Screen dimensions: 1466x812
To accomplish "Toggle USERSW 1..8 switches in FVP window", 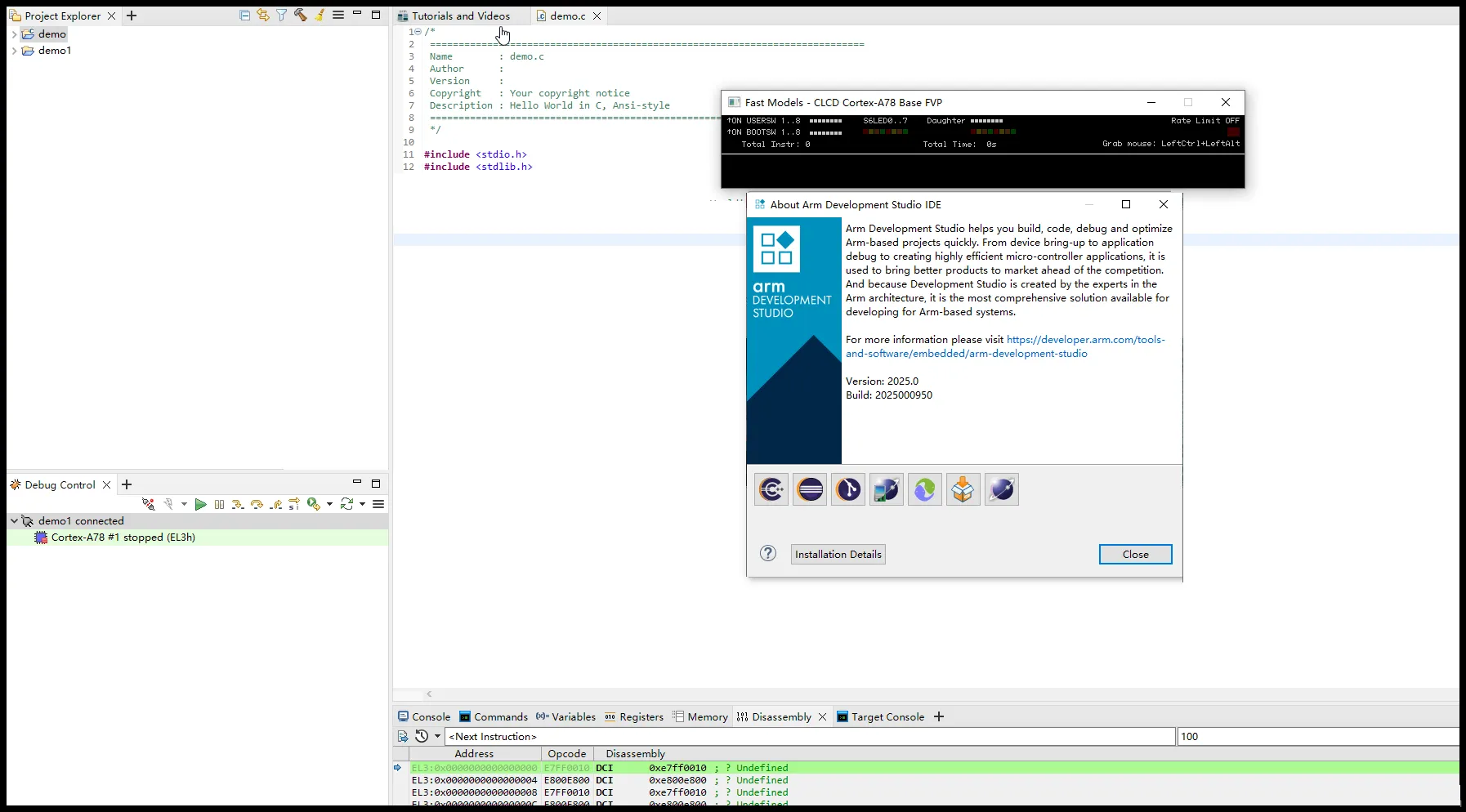I will [825, 121].
